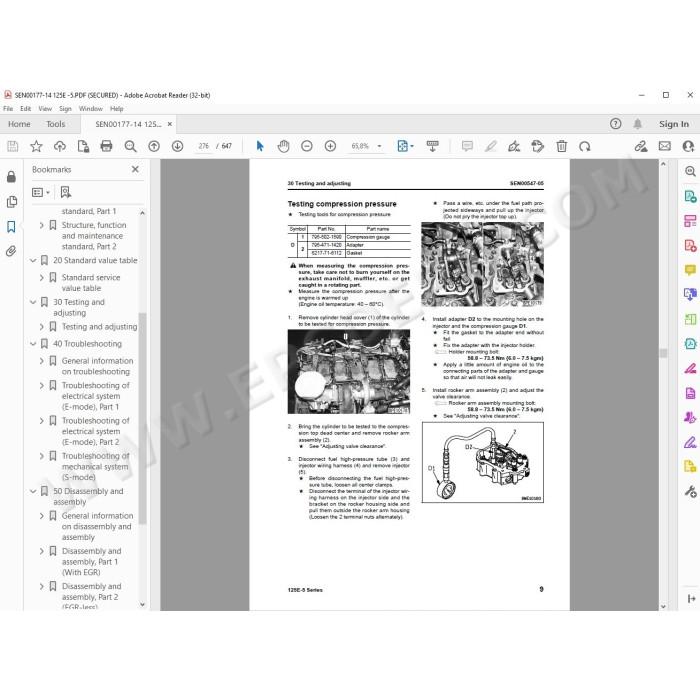
Task: Click the Comment tool icon in right pane
Action: coord(690,270)
